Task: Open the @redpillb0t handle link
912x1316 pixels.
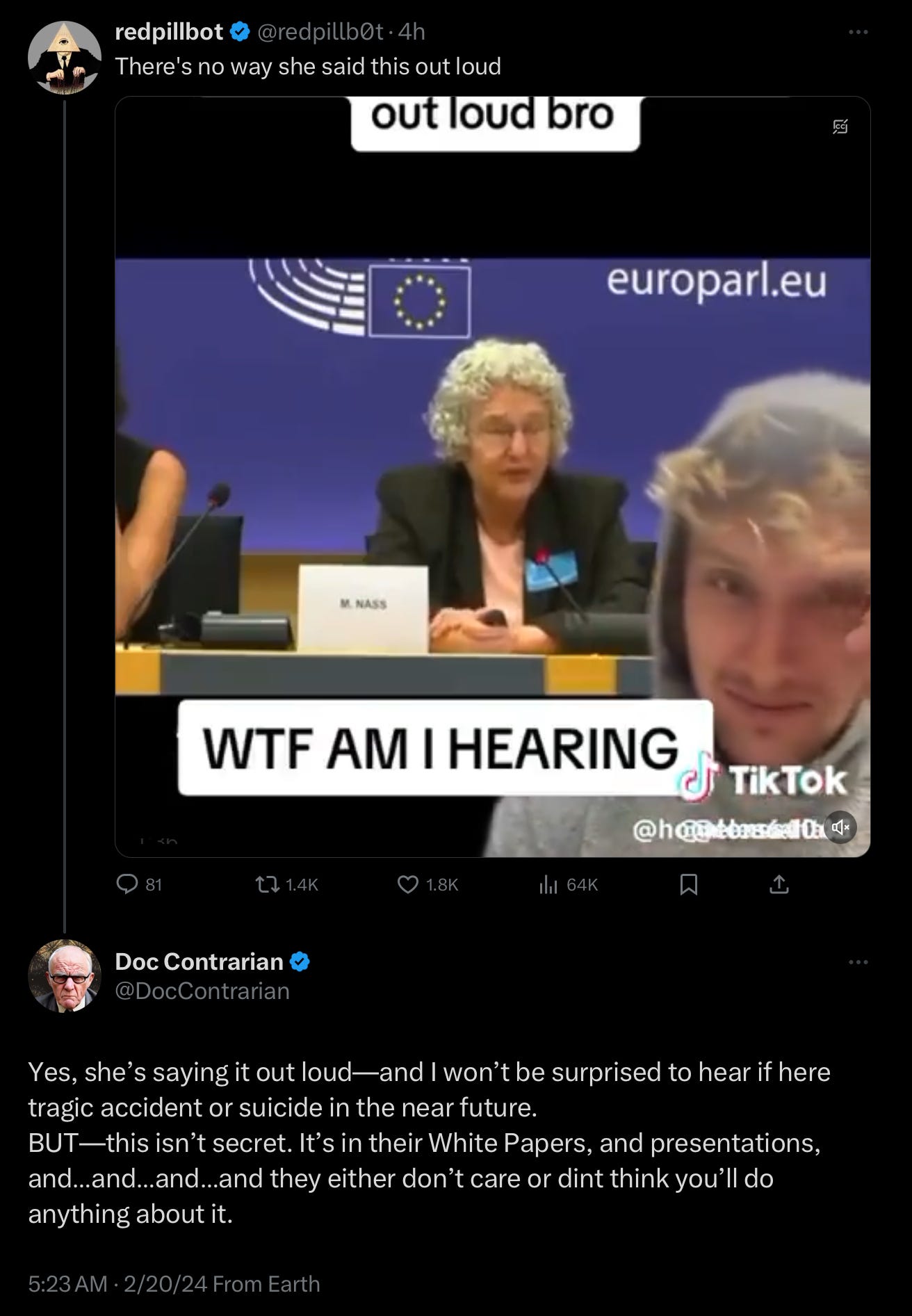Action: tap(320, 31)
